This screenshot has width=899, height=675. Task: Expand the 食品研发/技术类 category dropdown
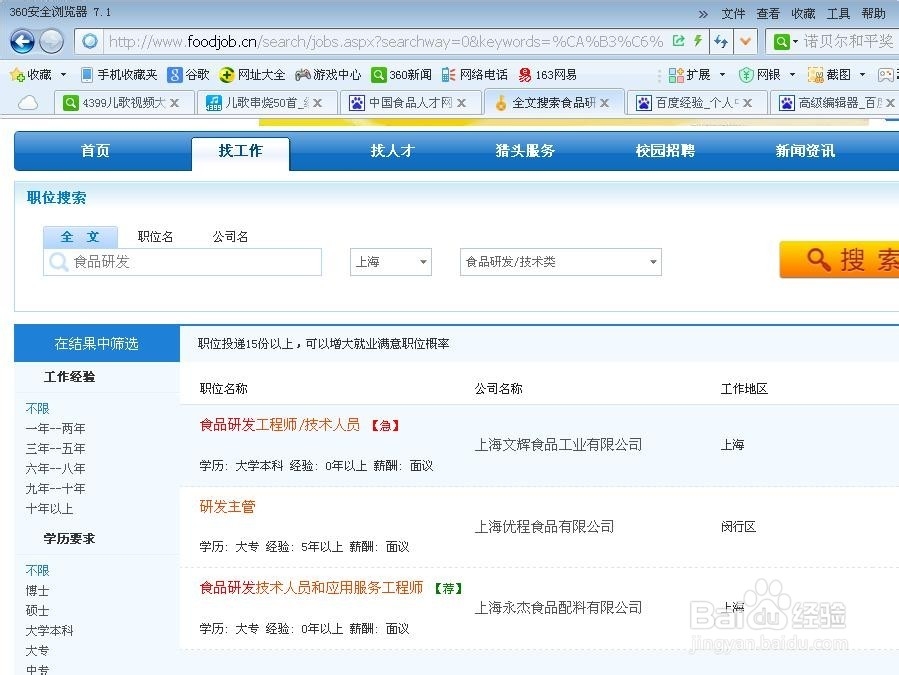[558, 261]
